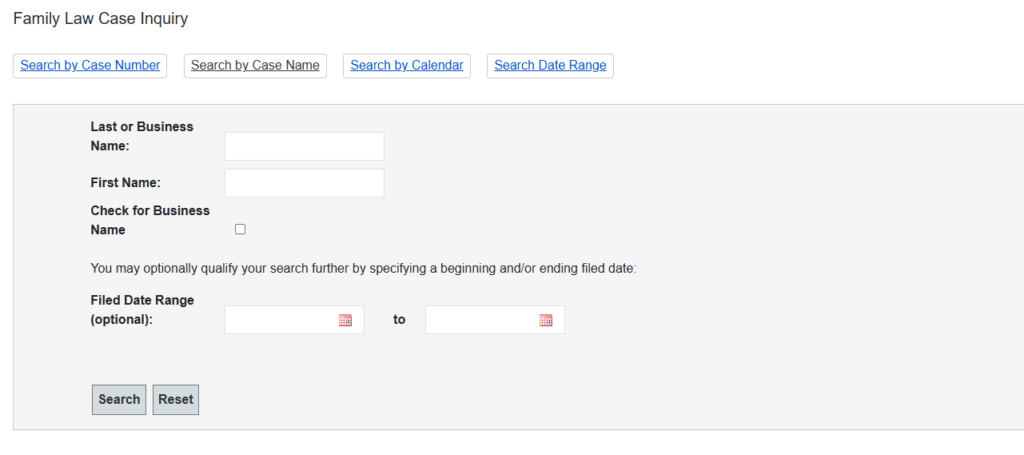
Task: Switch to Search by Case Number
Action: click(x=90, y=65)
